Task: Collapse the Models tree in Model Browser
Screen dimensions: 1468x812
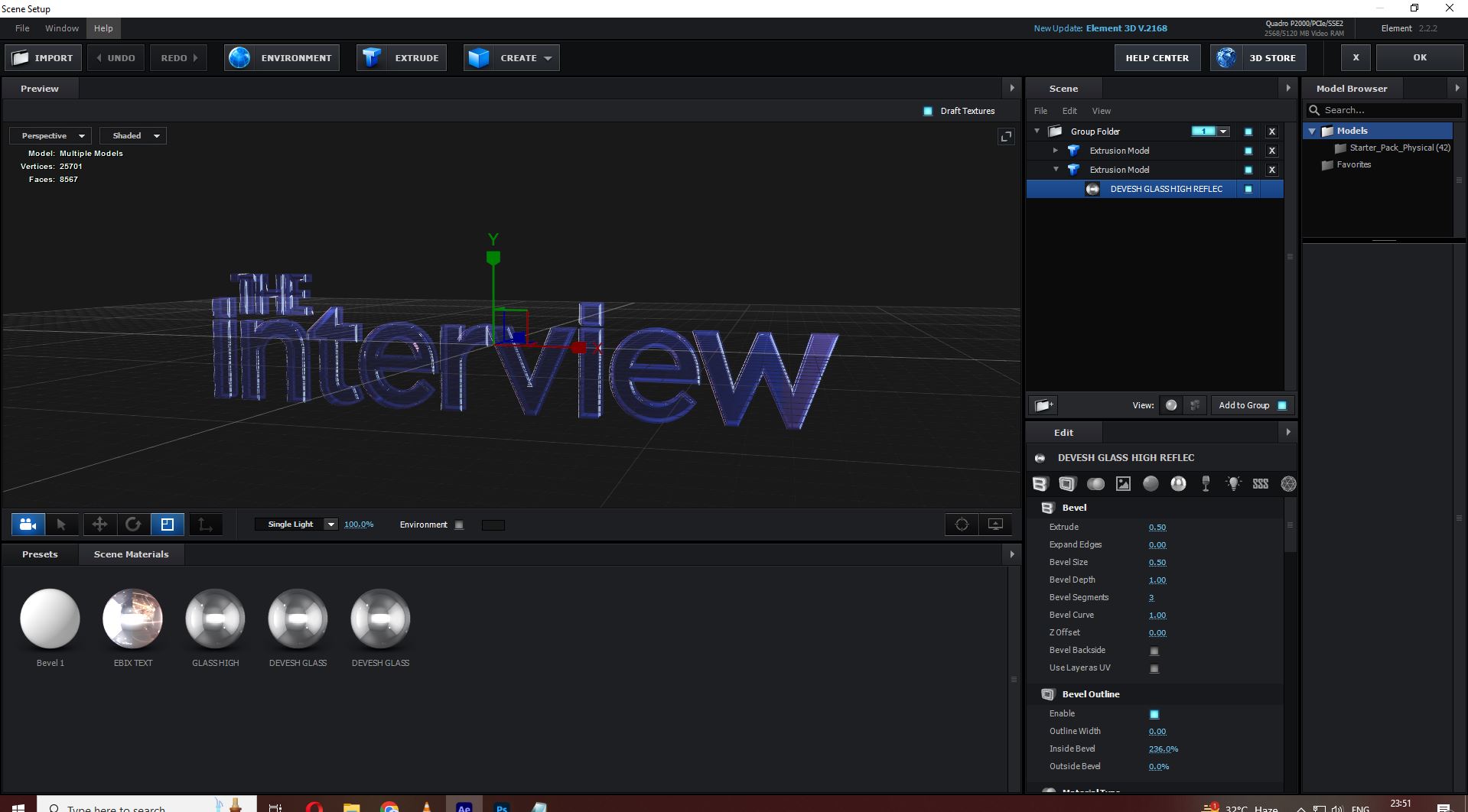Action: point(1313,132)
